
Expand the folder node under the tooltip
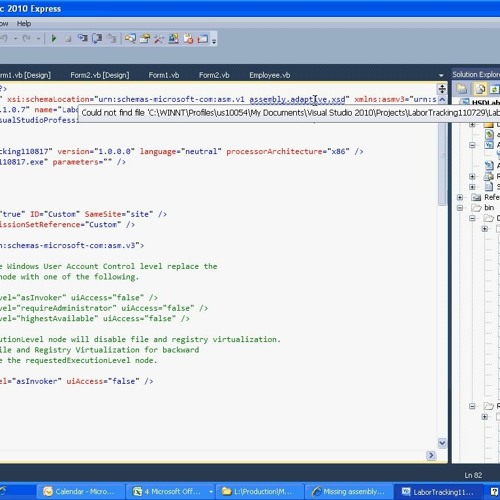472,125
